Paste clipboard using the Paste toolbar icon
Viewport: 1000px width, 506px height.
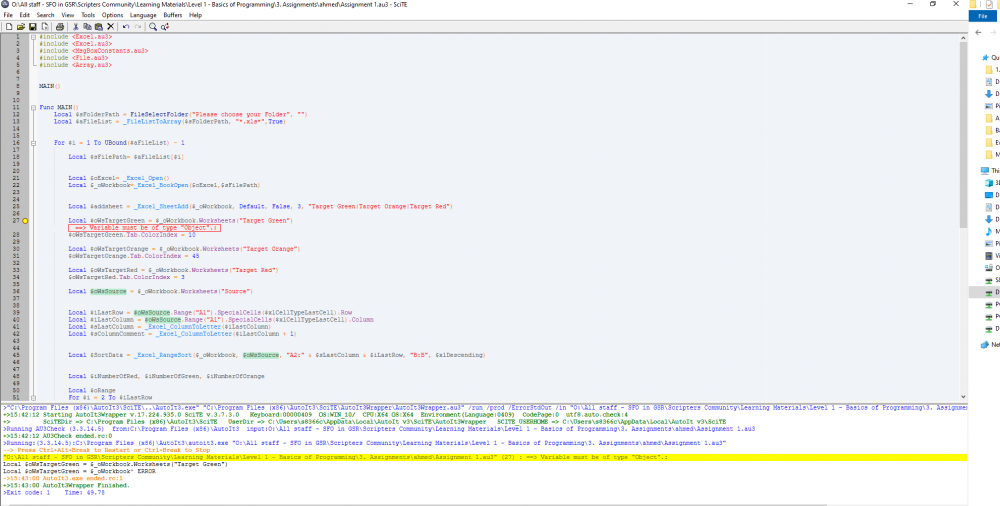point(98,27)
